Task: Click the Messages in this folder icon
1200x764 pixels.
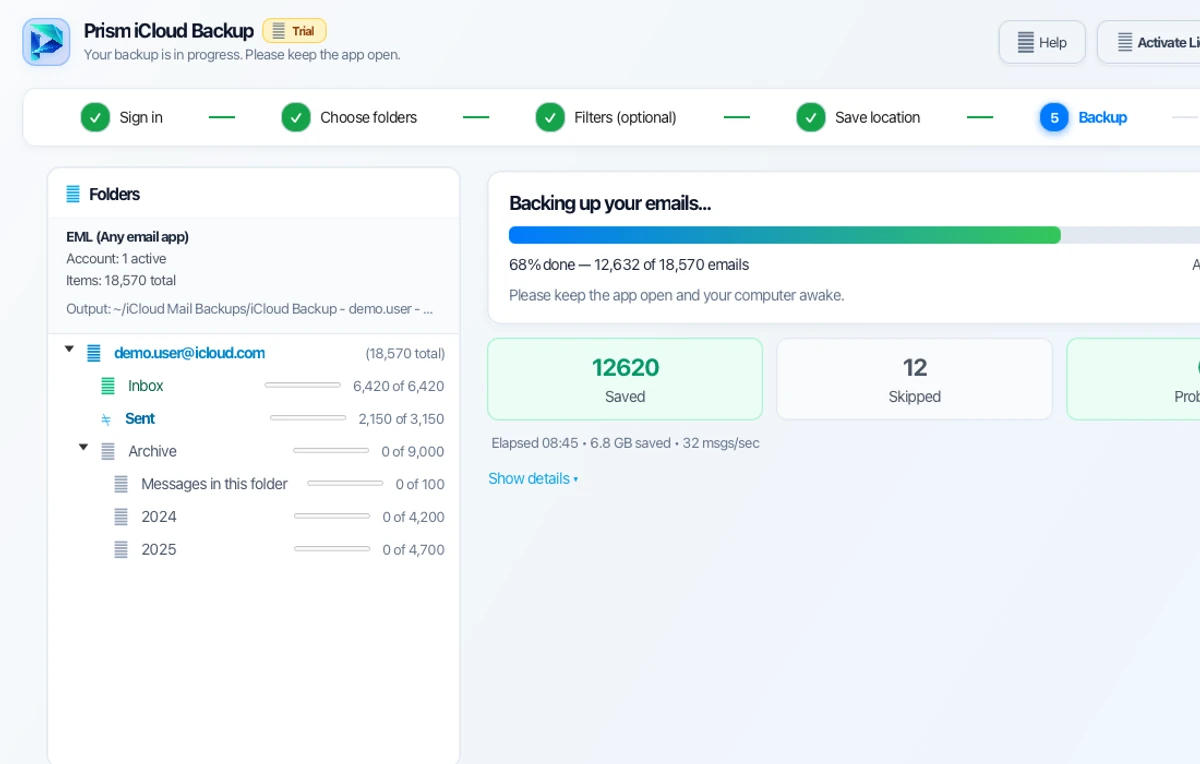Action: (x=121, y=484)
